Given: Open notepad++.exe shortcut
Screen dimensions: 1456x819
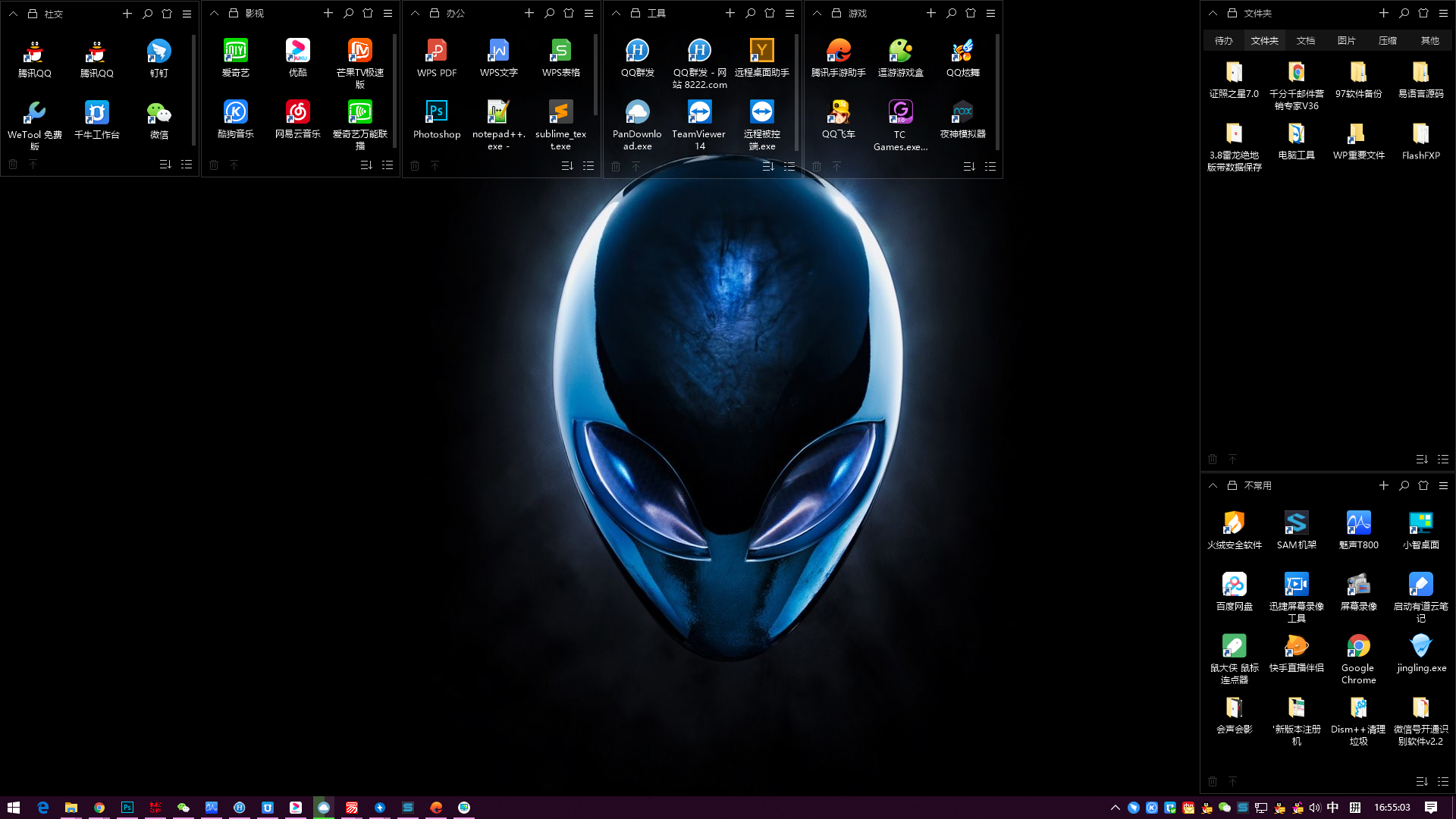Looking at the screenshot, I should point(498,125).
